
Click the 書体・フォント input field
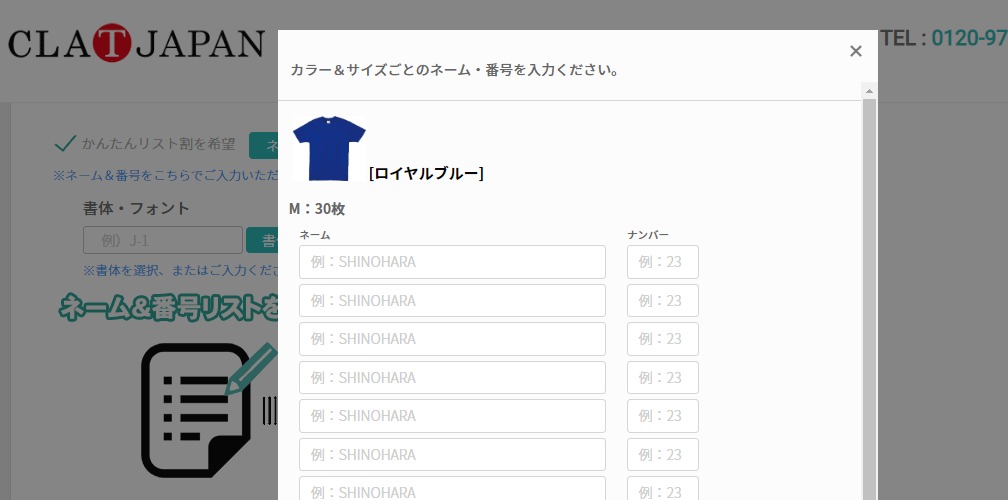(x=163, y=240)
